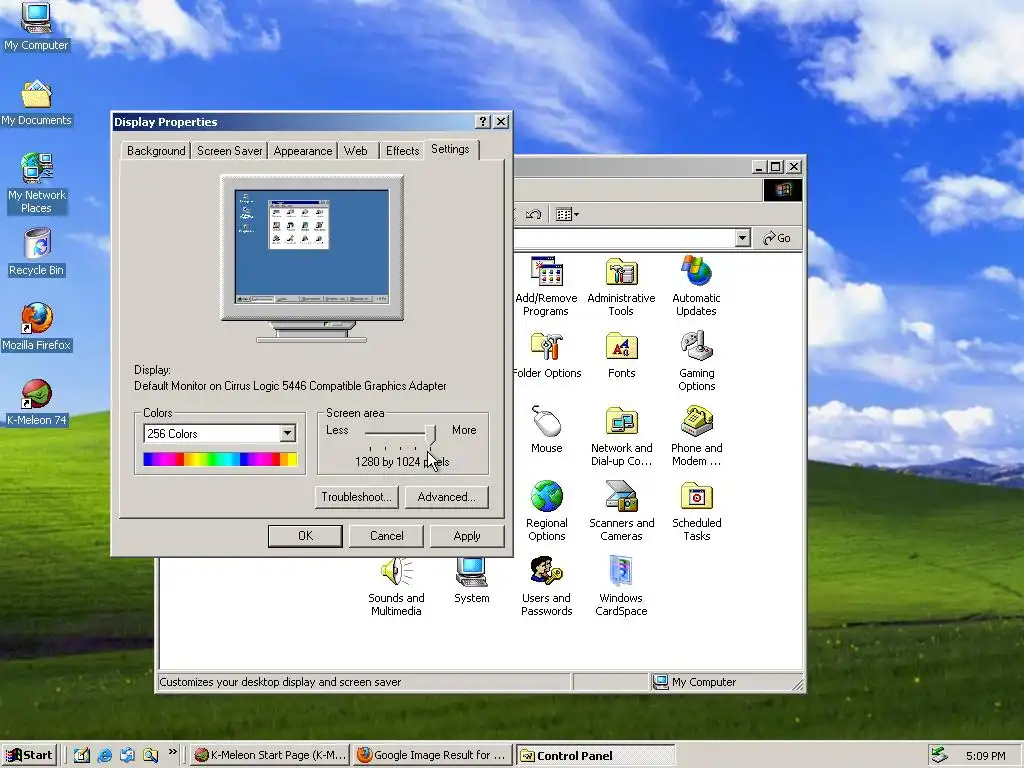Switch to the Effects tab
Viewport: 1024px width, 768px height.
(402, 151)
